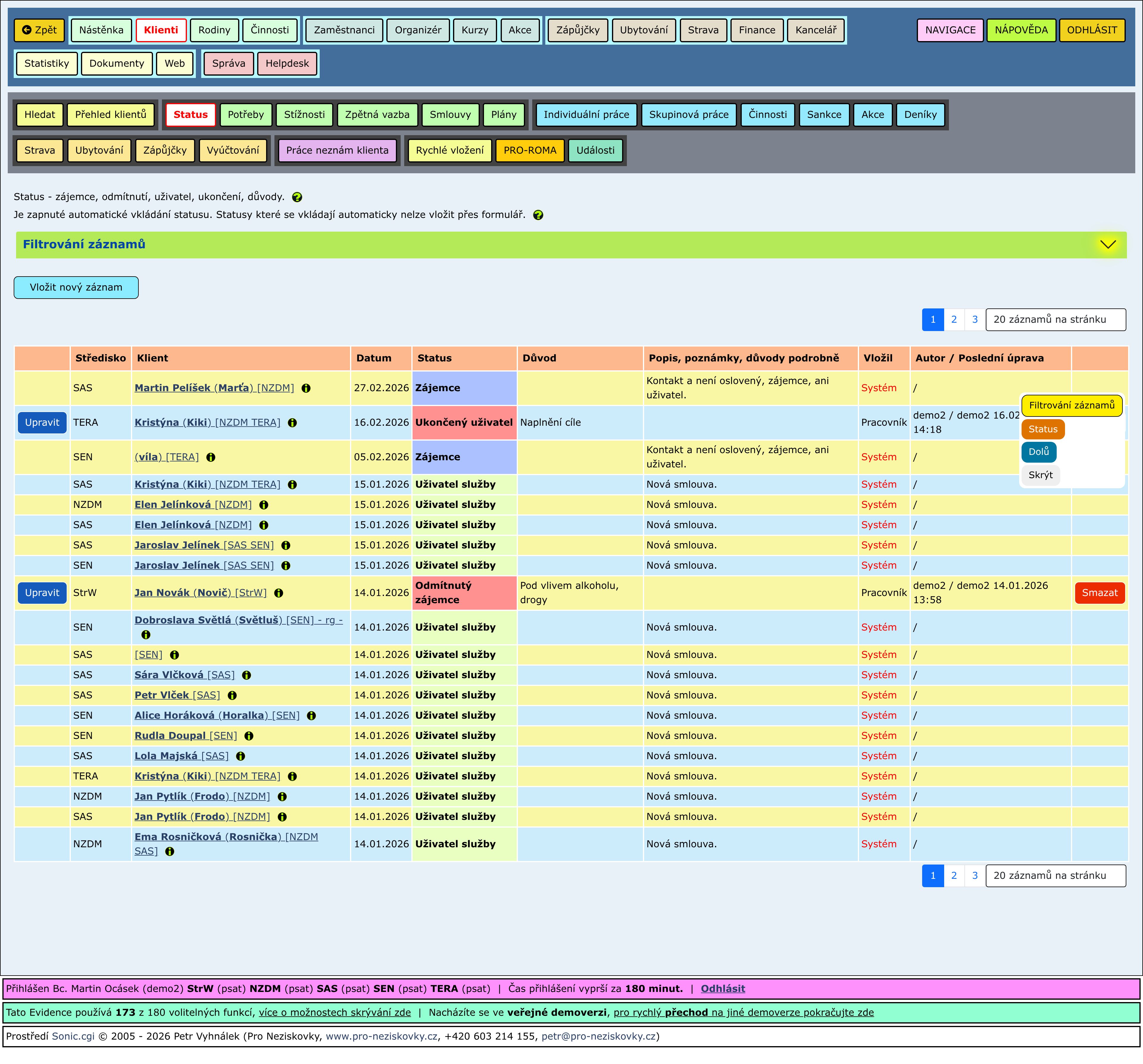Expand the Filtrování záznamů chevron

click(x=1107, y=244)
